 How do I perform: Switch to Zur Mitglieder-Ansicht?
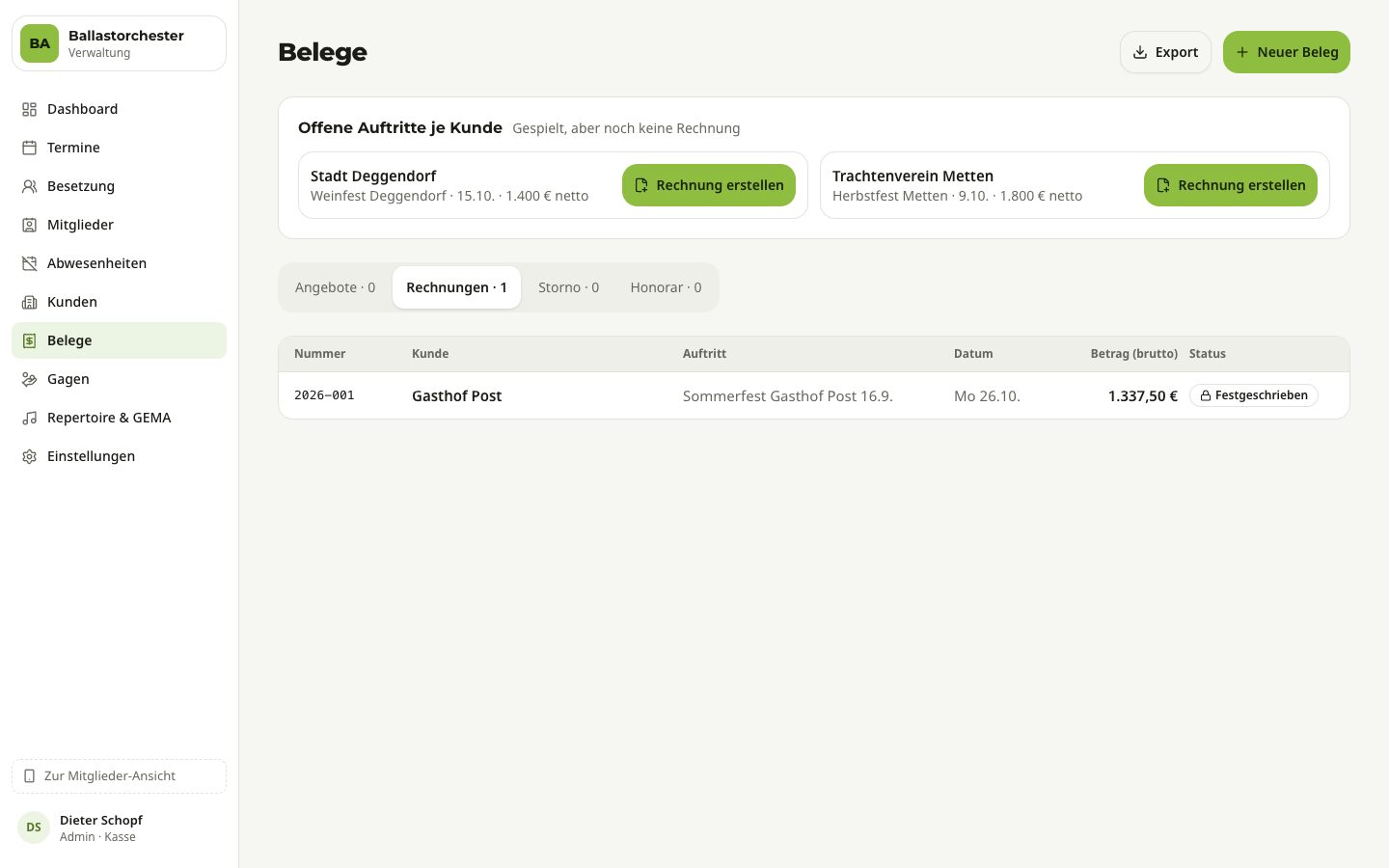pyautogui.click(x=119, y=776)
